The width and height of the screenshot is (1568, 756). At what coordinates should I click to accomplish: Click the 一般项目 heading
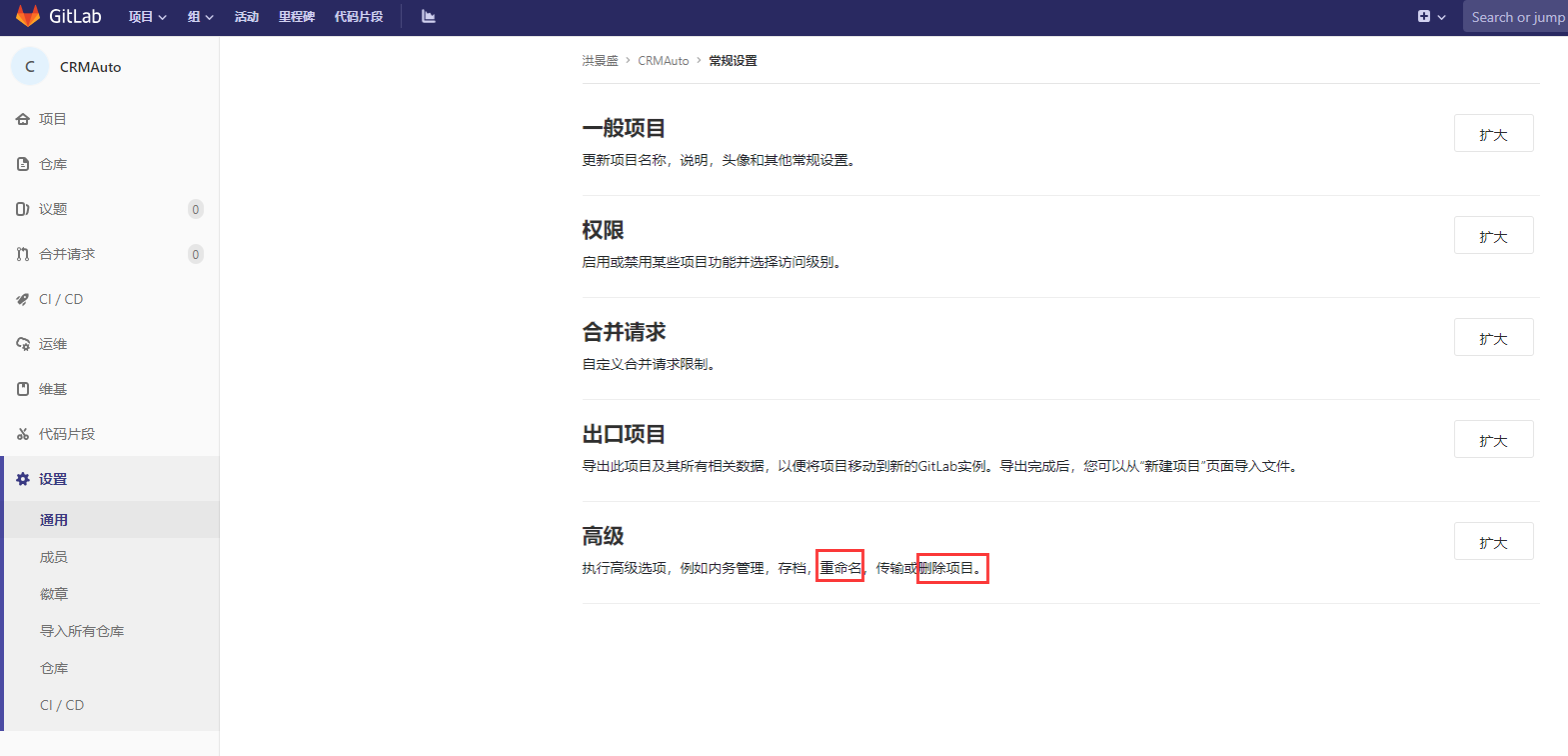tap(624, 128)
